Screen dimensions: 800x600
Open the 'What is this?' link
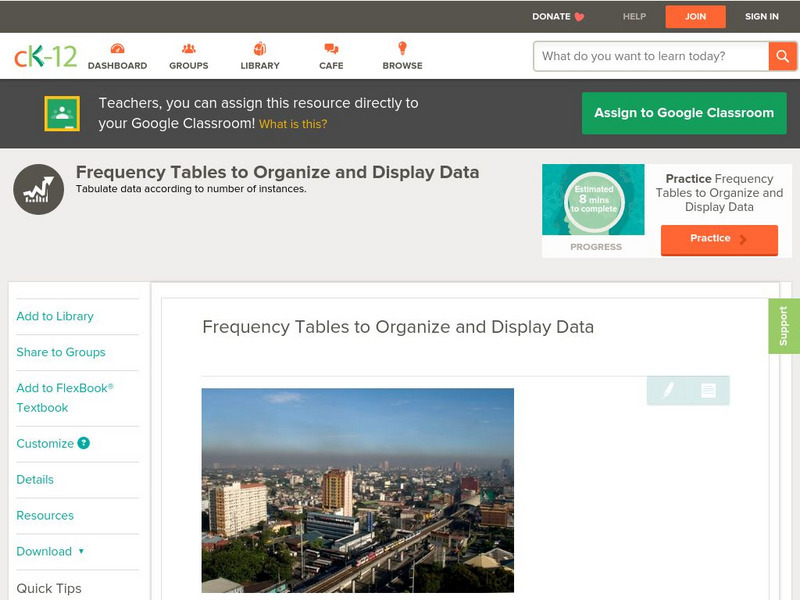(293, 124)
